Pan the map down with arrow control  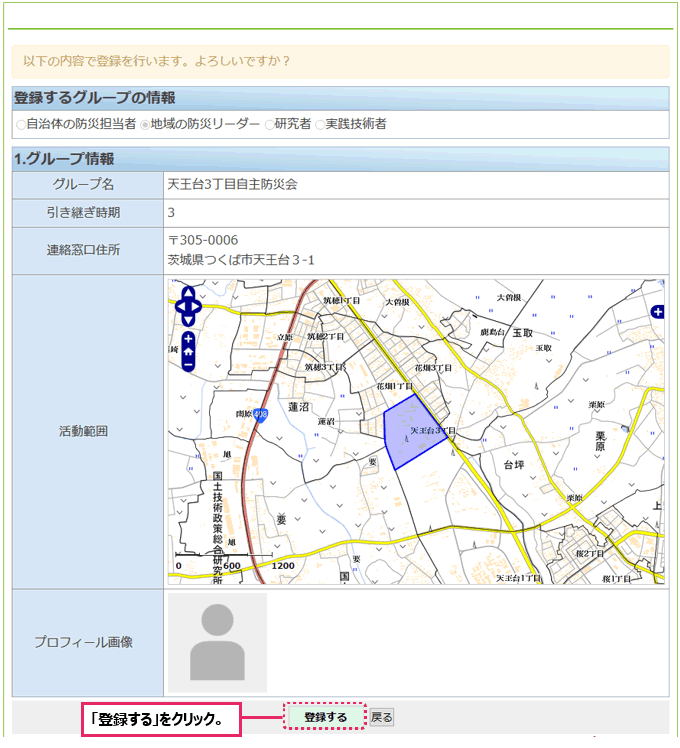tap(188, 319)
